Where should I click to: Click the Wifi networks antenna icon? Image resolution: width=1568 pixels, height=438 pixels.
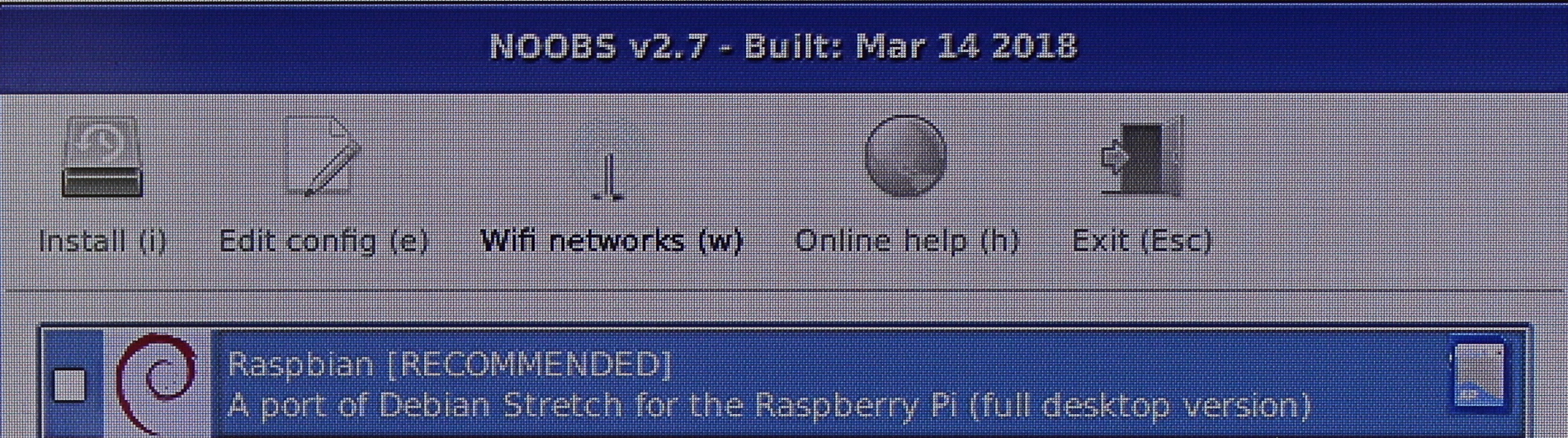point(610,159)
